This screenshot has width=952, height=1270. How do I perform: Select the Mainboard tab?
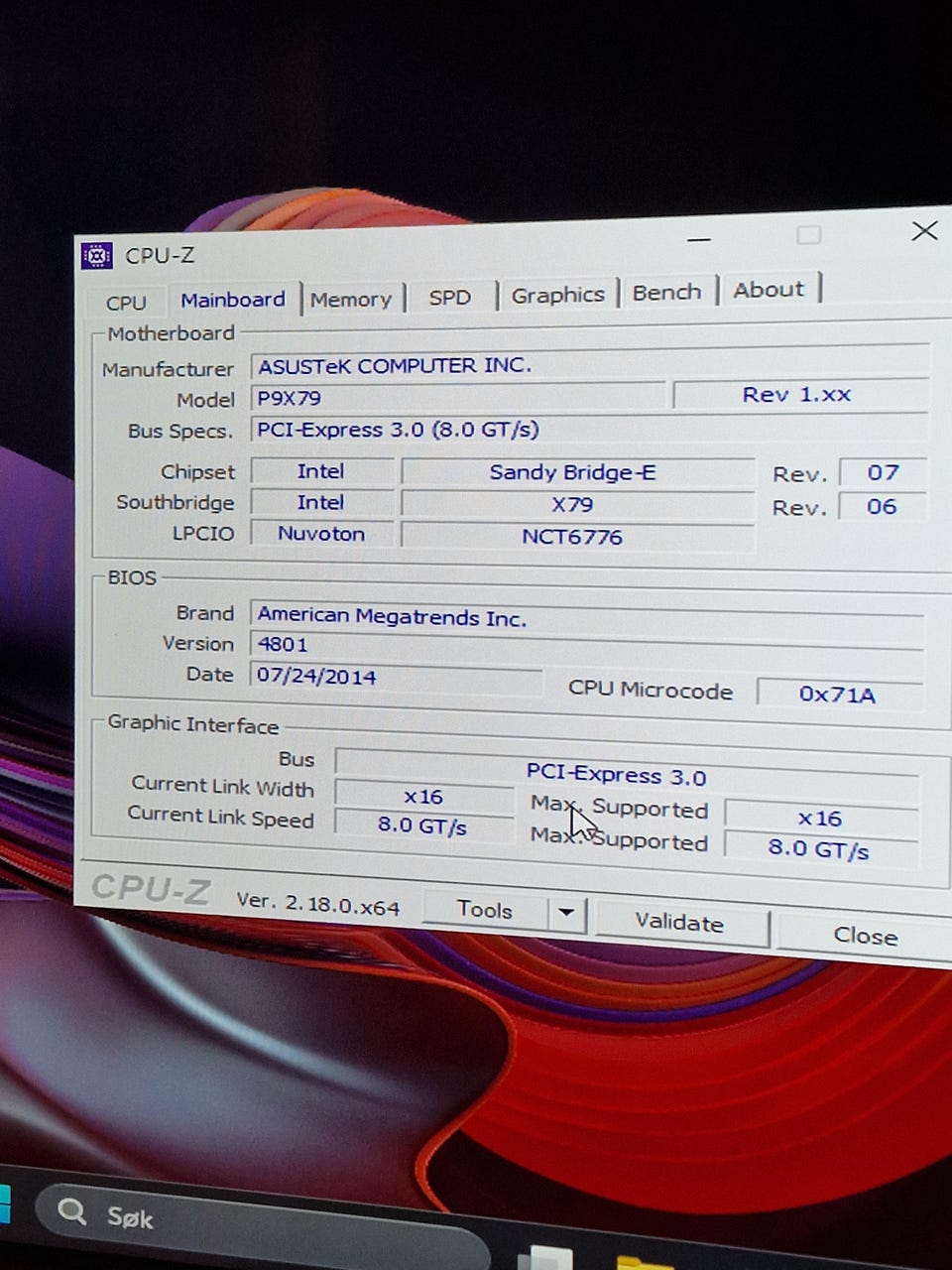click(233, 300)
